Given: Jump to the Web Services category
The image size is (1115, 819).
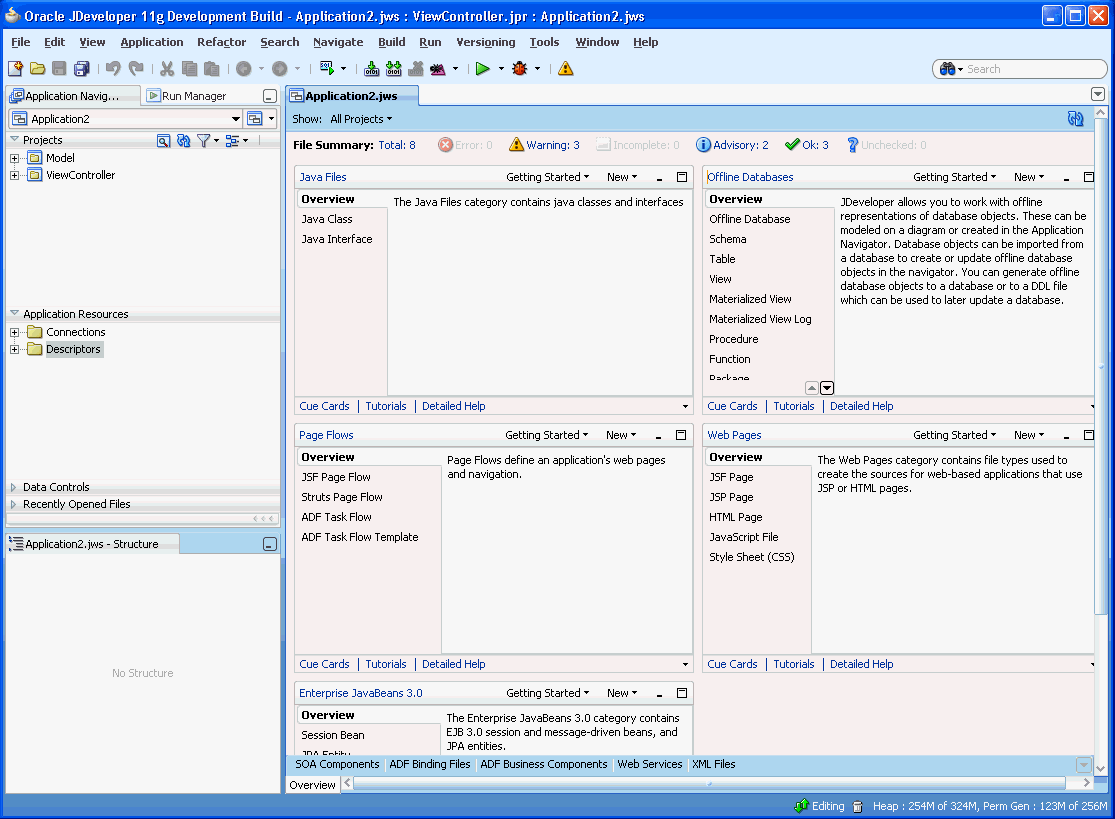Looking at the screenshot, I should [649, 764].
